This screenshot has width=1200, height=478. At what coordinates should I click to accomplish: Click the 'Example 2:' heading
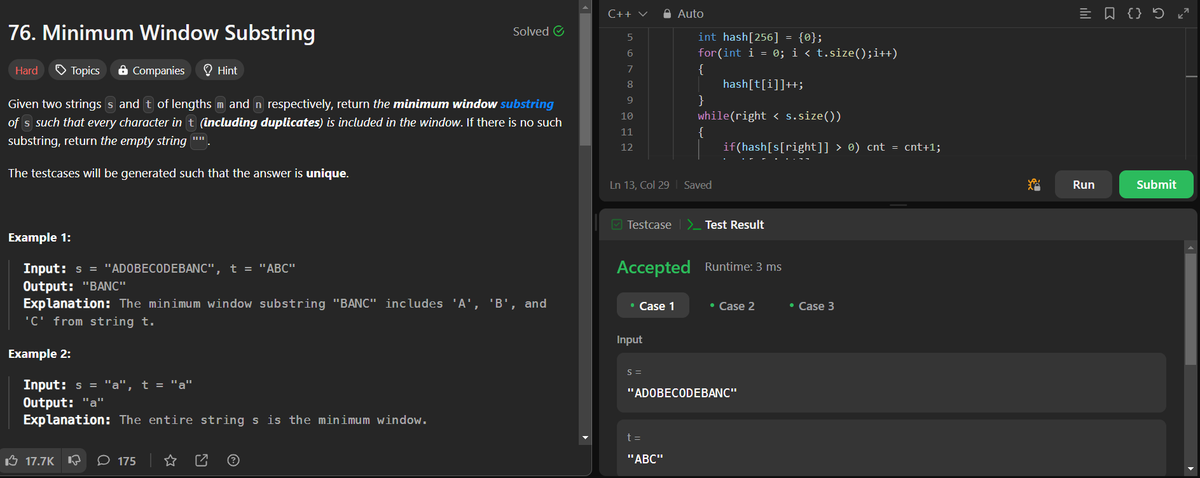39,354
